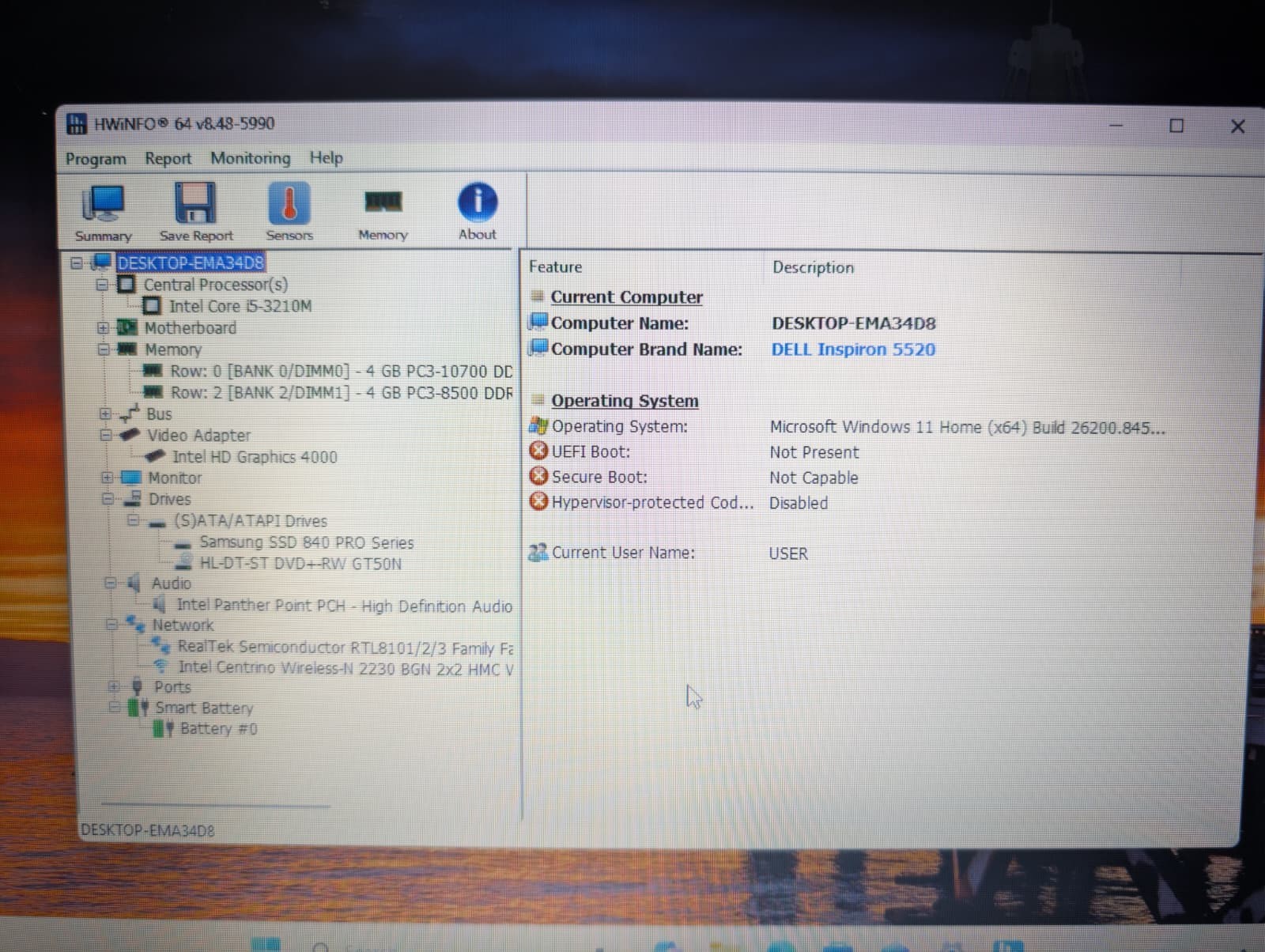Select Intel Centrino Wireless-N 2230 entry
This screenshot has width=1265, height=952.
click(x=346, y=668)
